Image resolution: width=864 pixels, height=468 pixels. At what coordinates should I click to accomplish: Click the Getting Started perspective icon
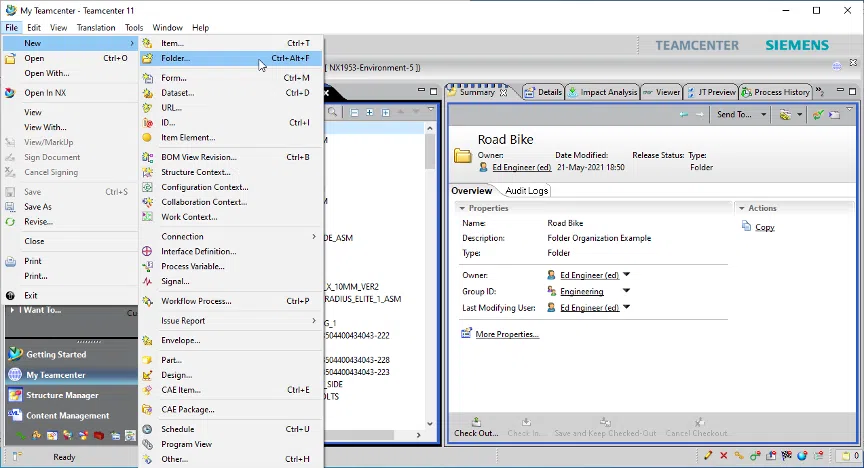15,354
